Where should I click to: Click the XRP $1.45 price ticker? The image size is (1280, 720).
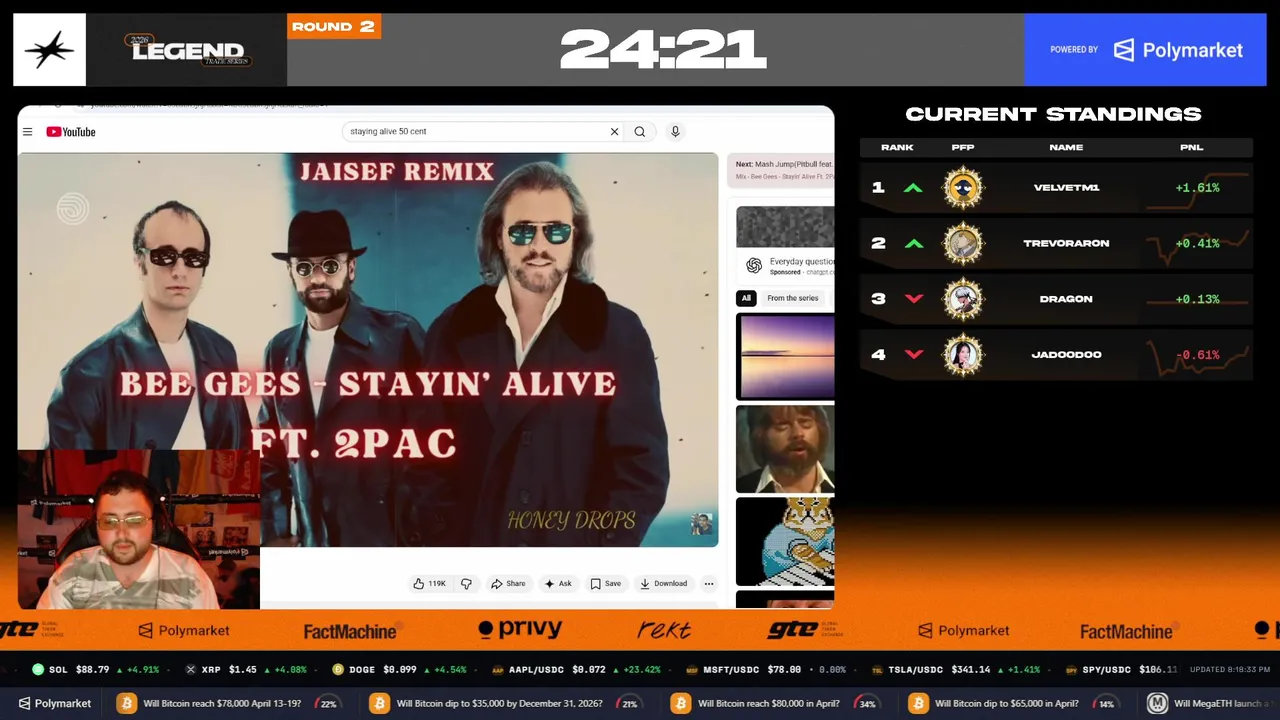click(246, 670)
